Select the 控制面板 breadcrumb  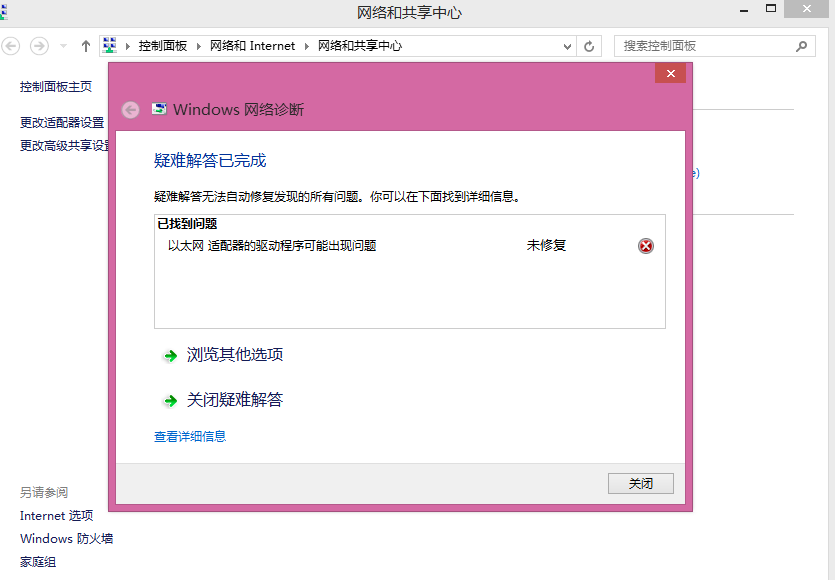tap(163, 46)
